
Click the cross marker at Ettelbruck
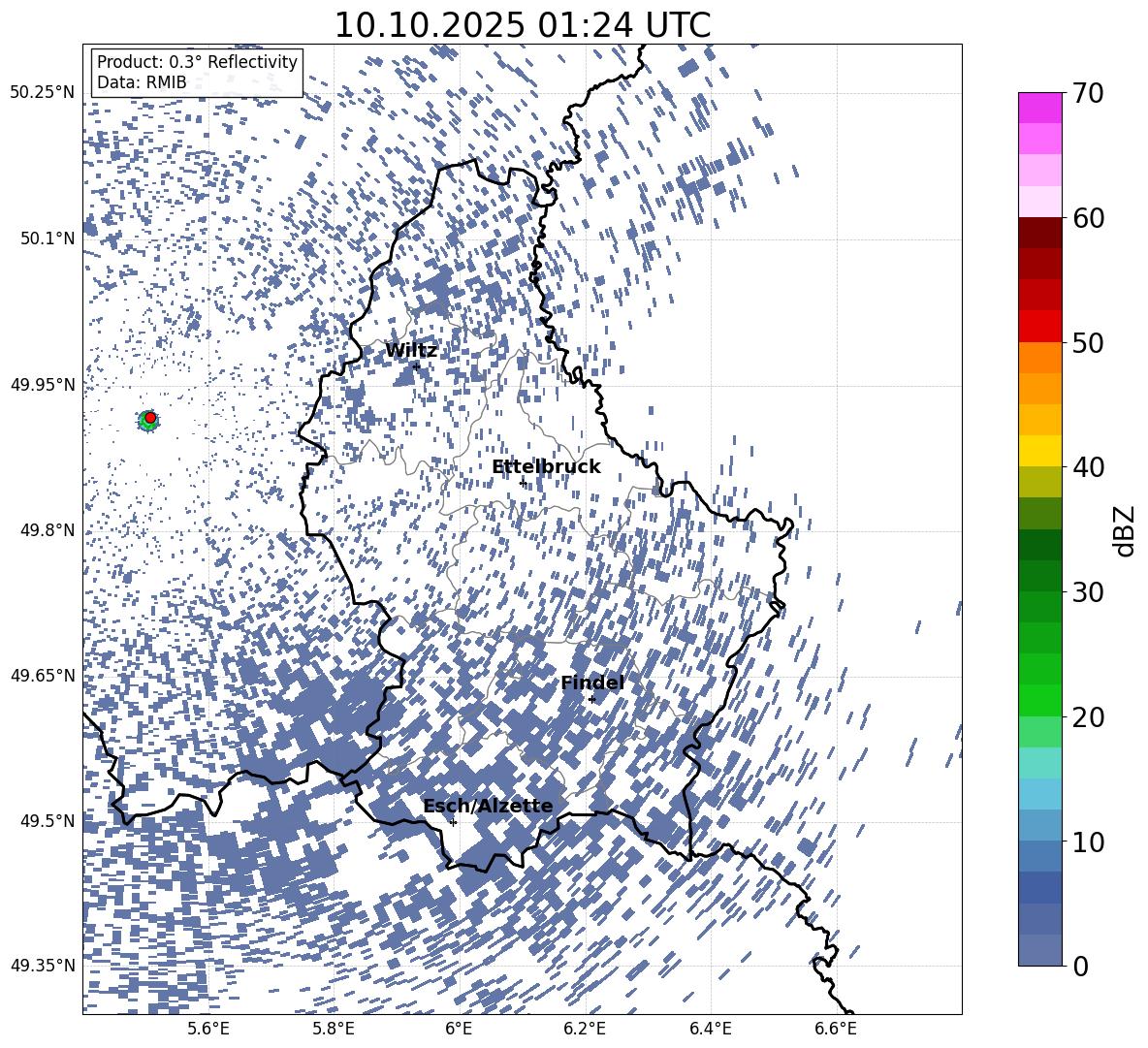pos(523,483)
